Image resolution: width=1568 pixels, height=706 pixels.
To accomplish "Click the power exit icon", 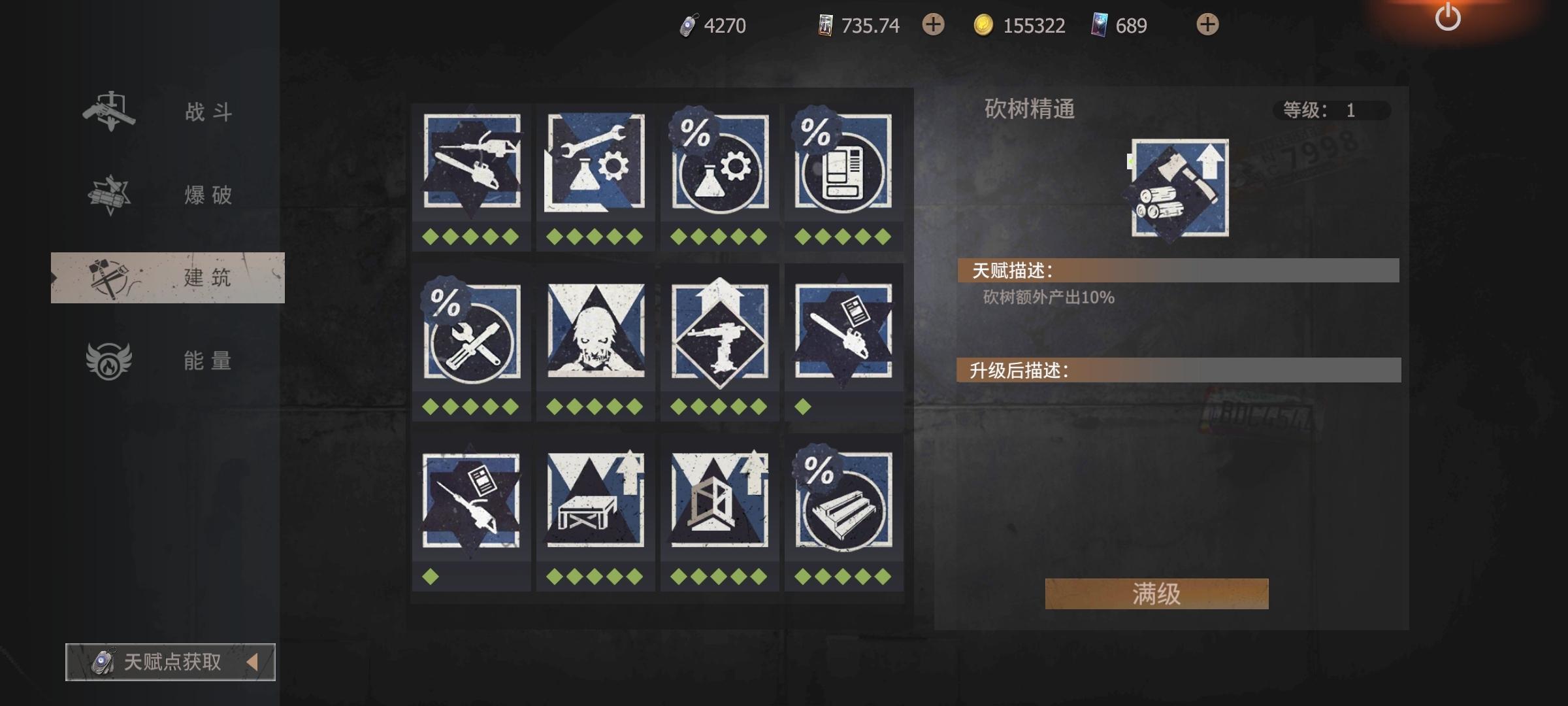I will 1448,17.
